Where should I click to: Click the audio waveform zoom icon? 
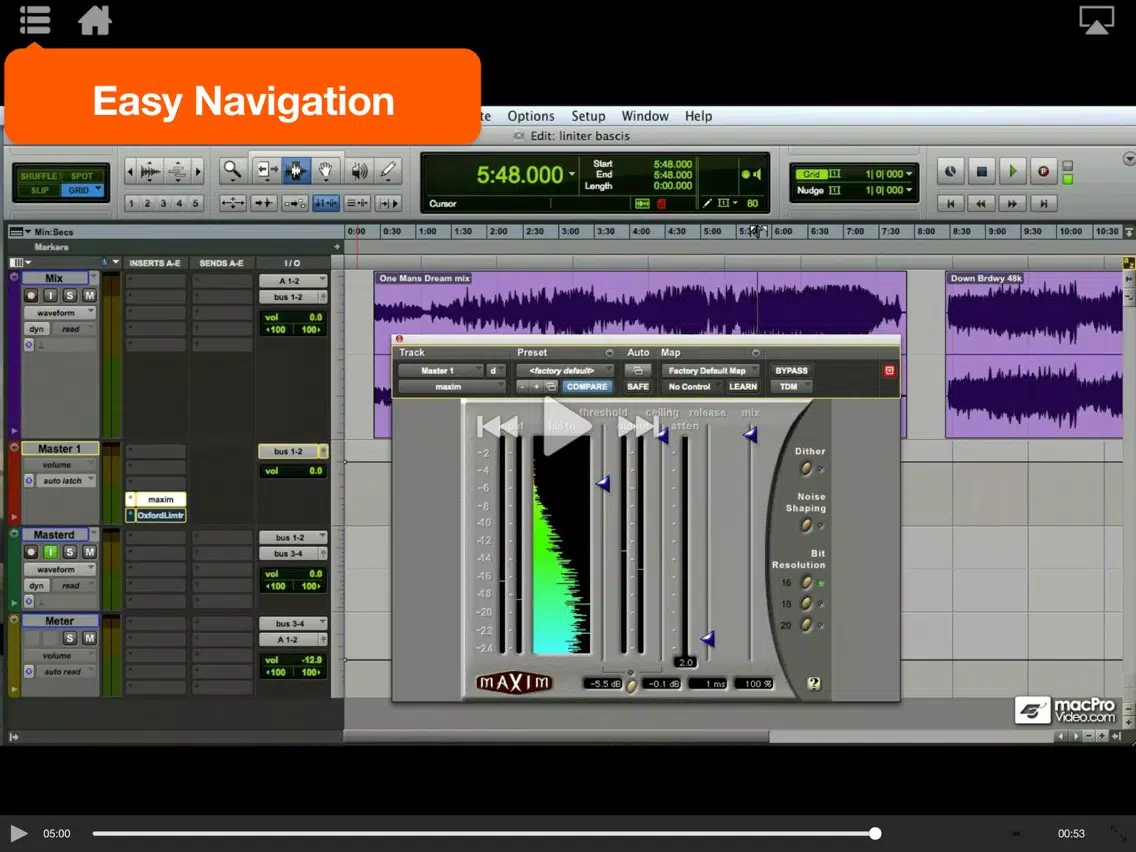tap(151, 172)
